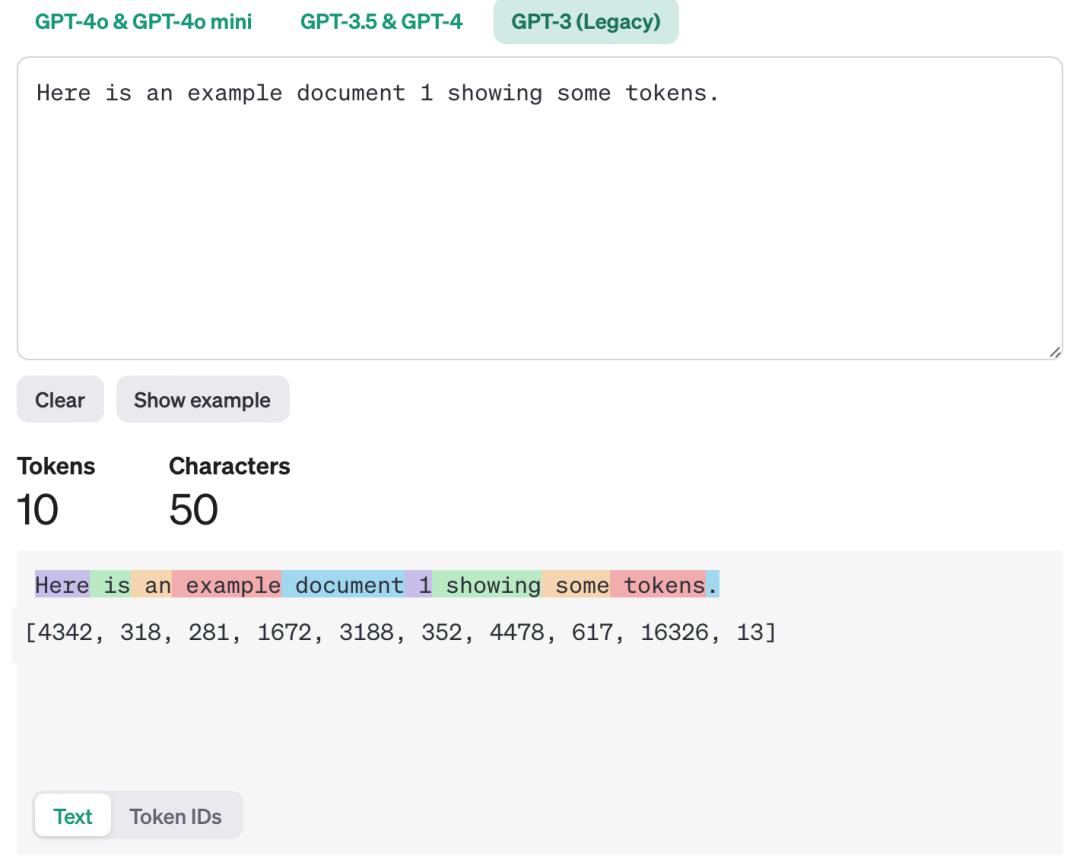Click the textarea resize handle
1080x862 pixels.
pos(1055,350)
